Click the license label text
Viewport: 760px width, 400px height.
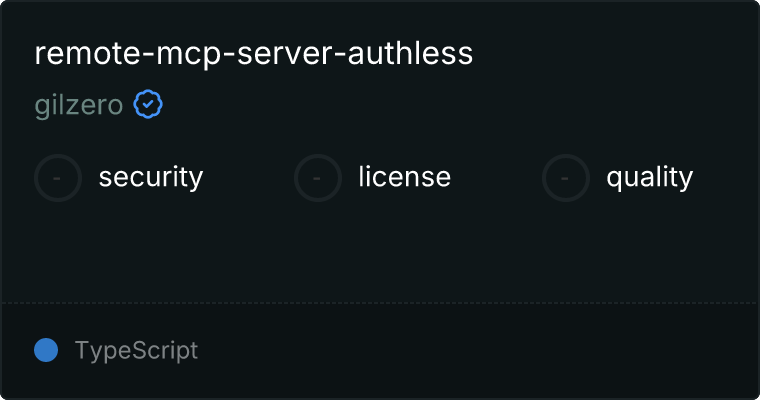coord(405,176)
